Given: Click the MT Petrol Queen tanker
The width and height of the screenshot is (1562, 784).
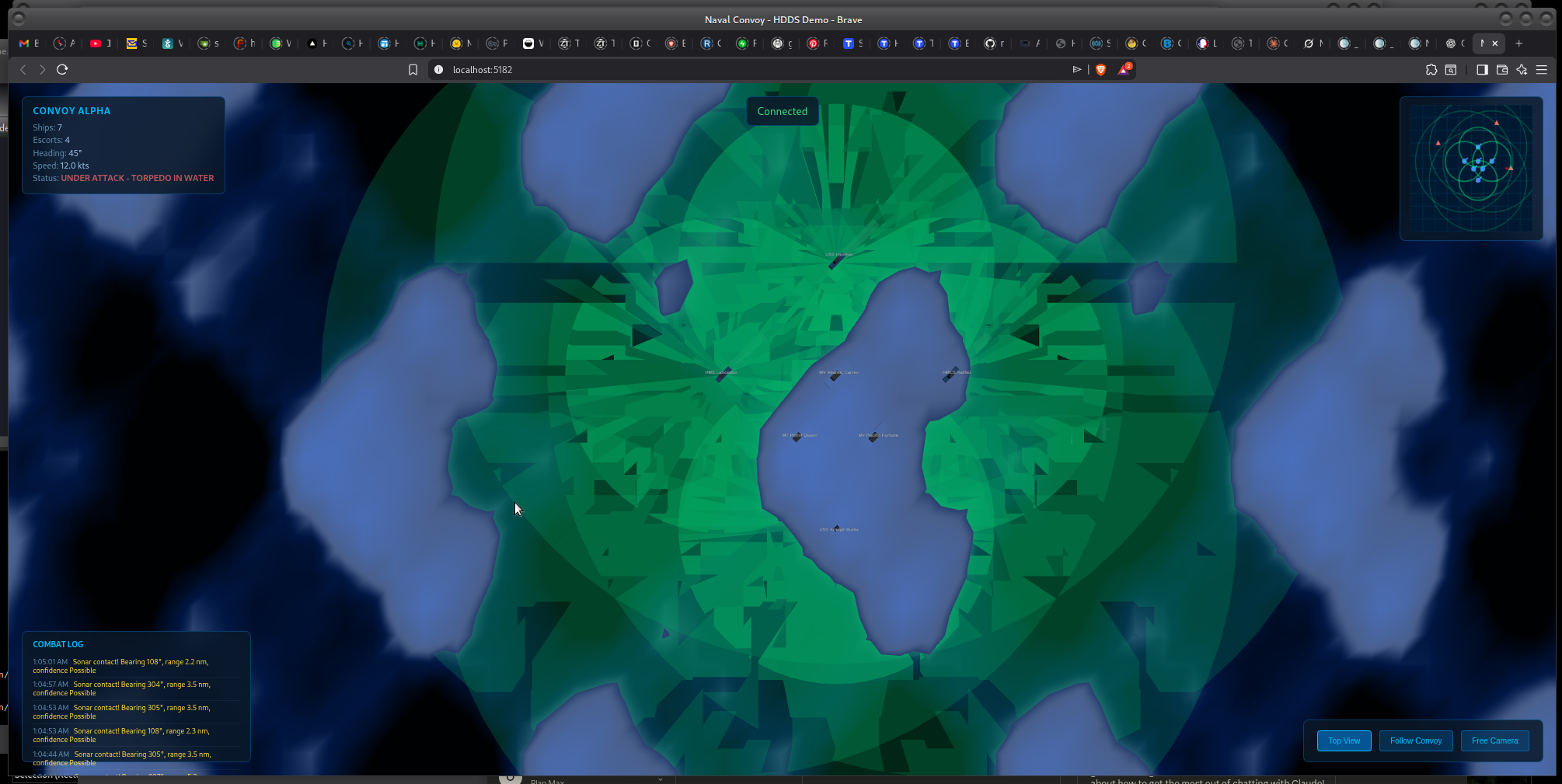Looking at the screenshot, I should (797, 437).
